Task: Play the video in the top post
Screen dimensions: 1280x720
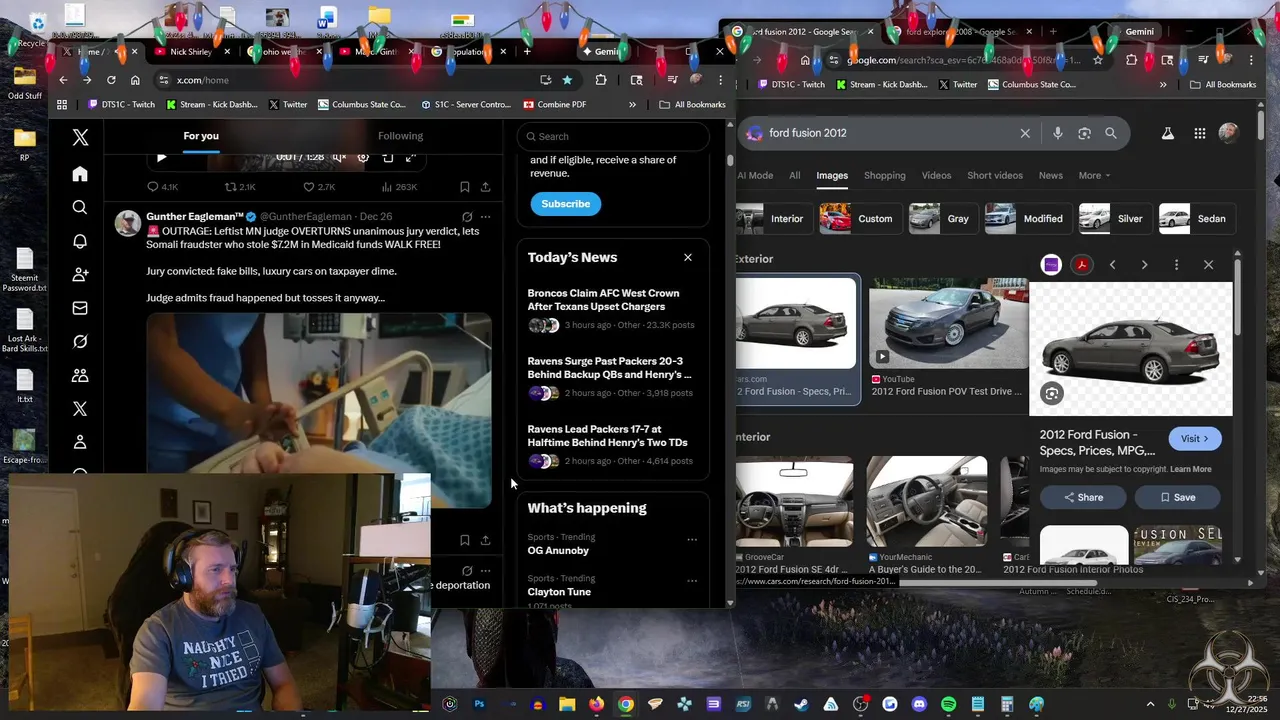Action: click(162, 158)
